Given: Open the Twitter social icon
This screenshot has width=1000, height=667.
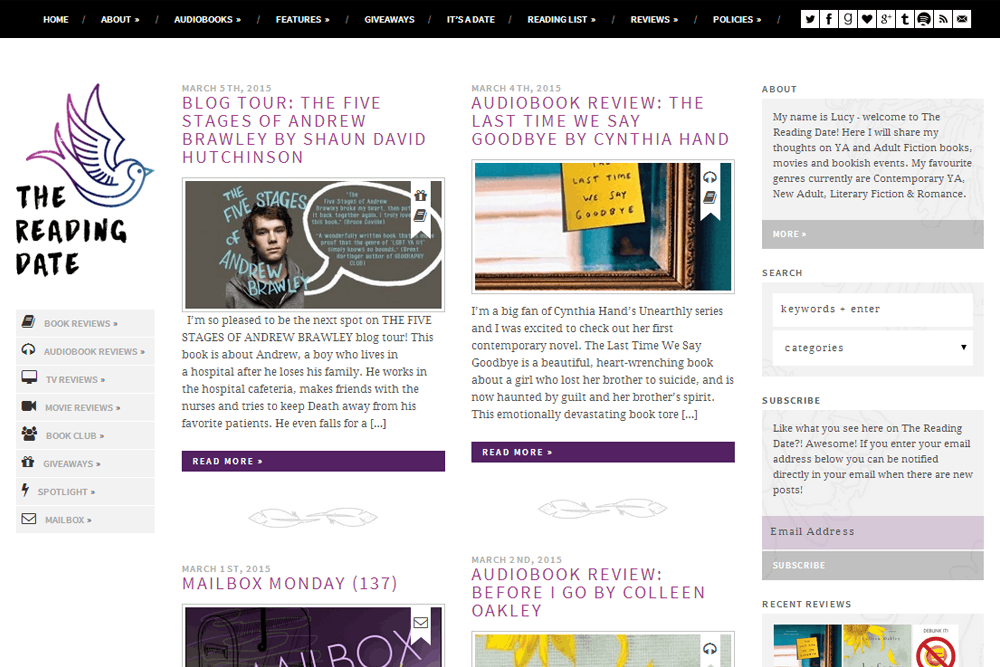Looking at the screenshot, I should pyautogui.click(x=810, y=19).
